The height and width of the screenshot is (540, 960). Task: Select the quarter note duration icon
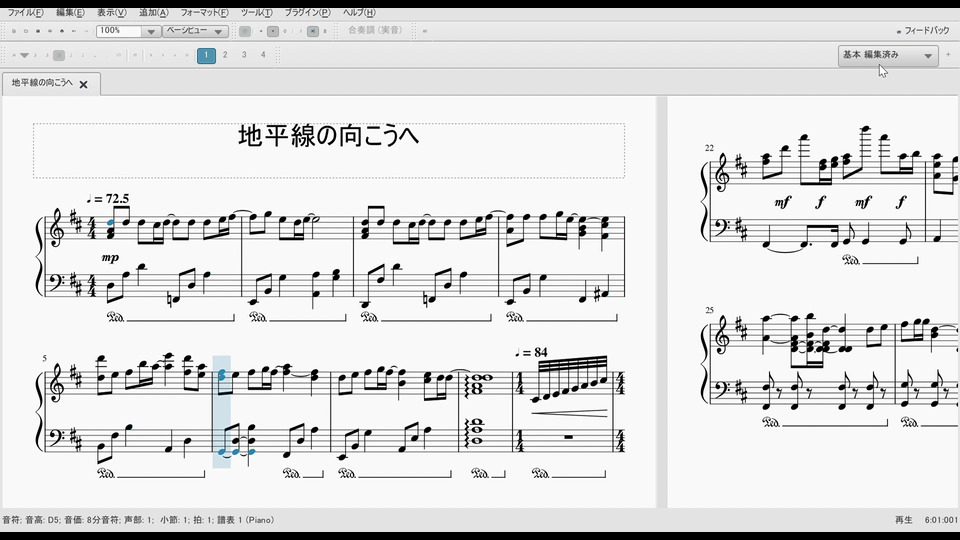(x=71, y=55)
